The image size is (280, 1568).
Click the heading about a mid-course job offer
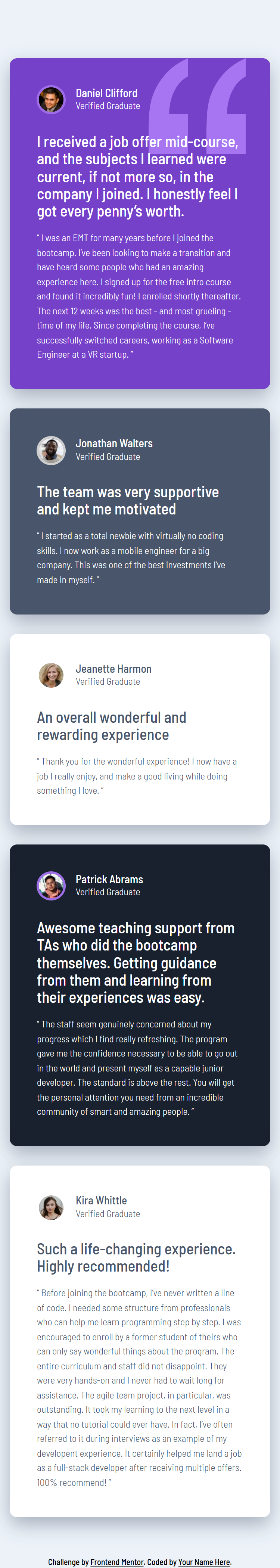click(137, 177)
